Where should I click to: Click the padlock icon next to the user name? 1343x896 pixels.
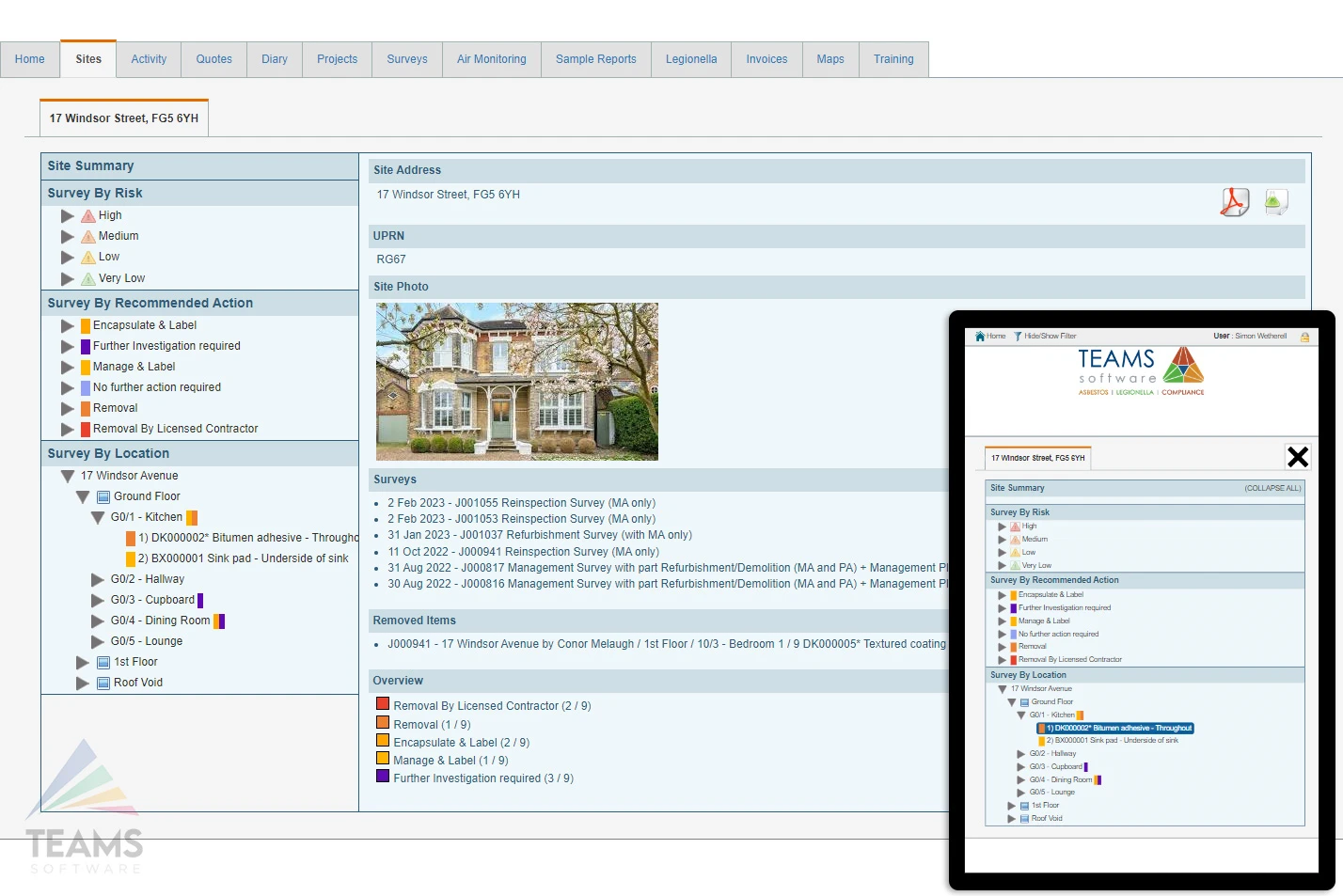(x=1304, y=337)
